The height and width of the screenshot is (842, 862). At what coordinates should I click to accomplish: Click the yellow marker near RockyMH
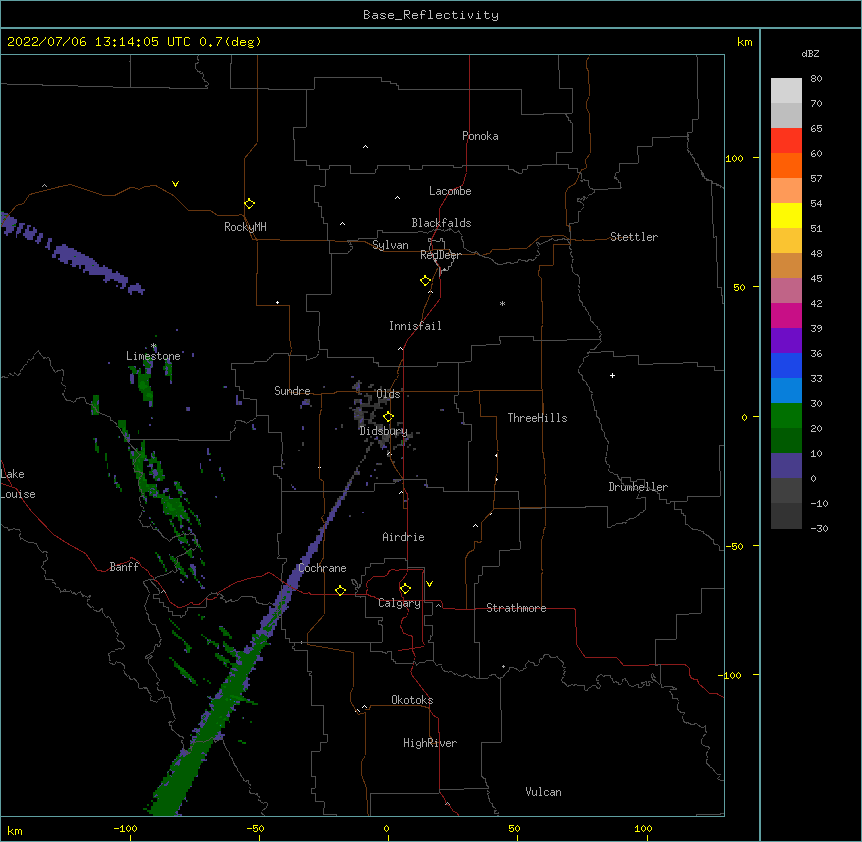coord(249,204)
